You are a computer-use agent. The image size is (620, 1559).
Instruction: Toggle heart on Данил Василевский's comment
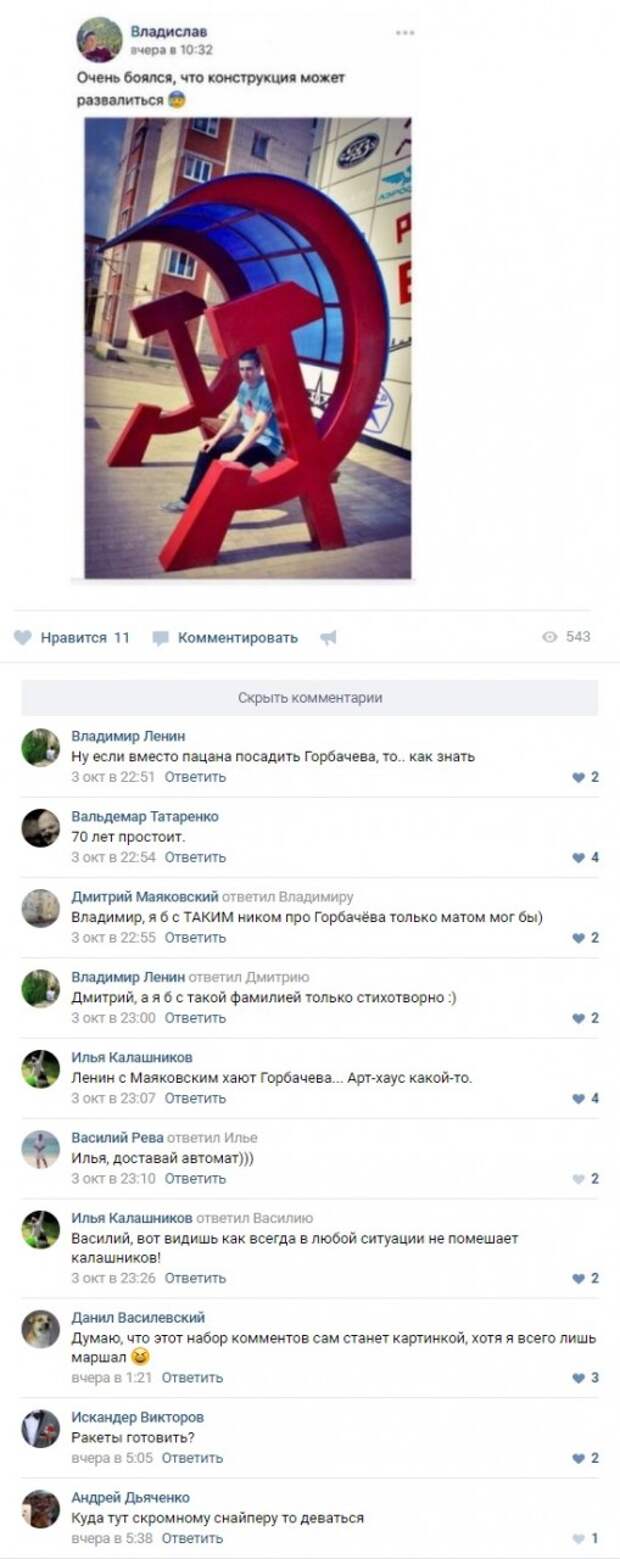pos(578,1378)
